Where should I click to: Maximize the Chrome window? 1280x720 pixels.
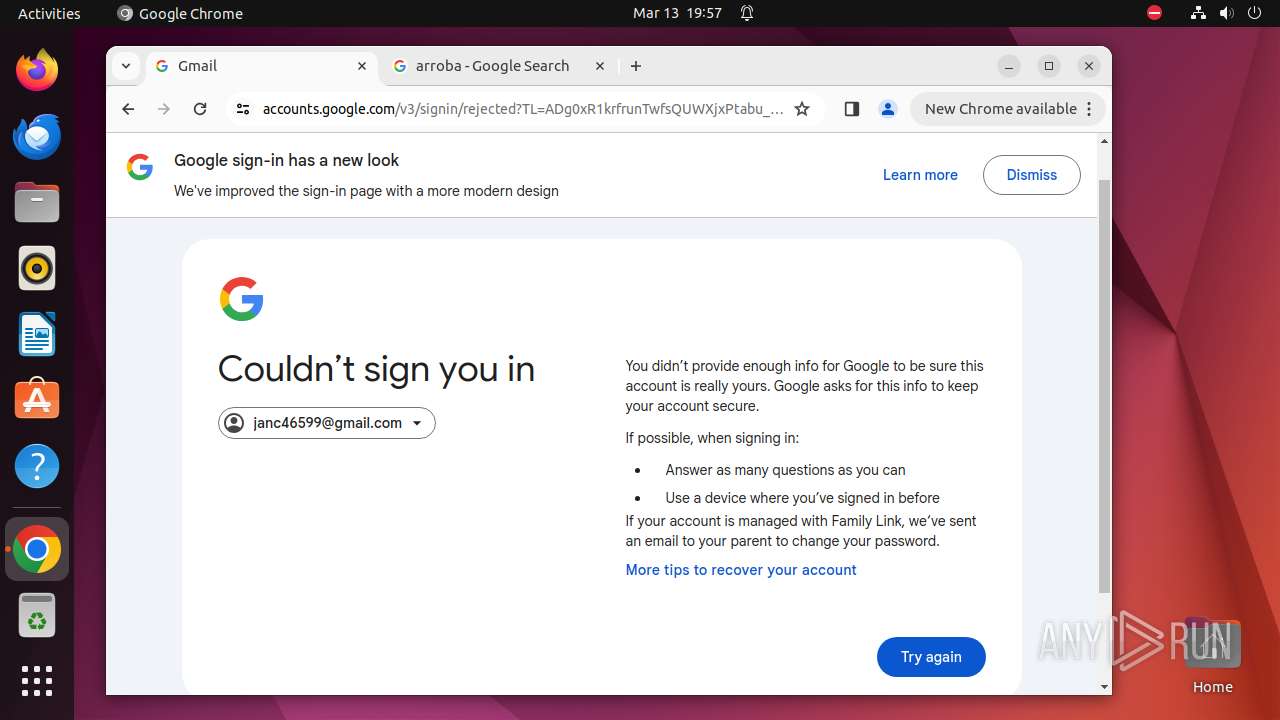coord(1049,66)
